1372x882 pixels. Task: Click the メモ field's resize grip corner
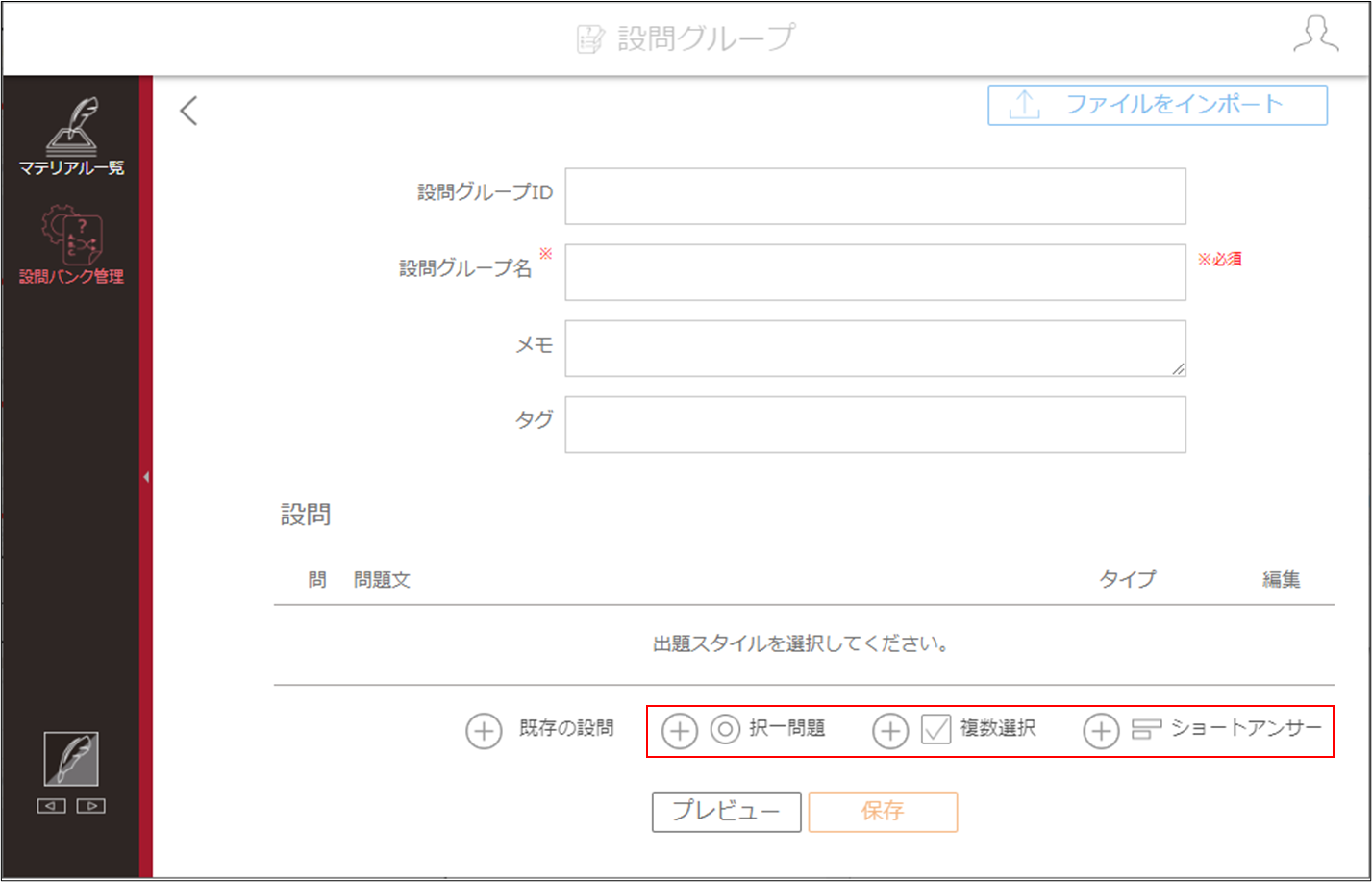click(x=1178, y=368)
